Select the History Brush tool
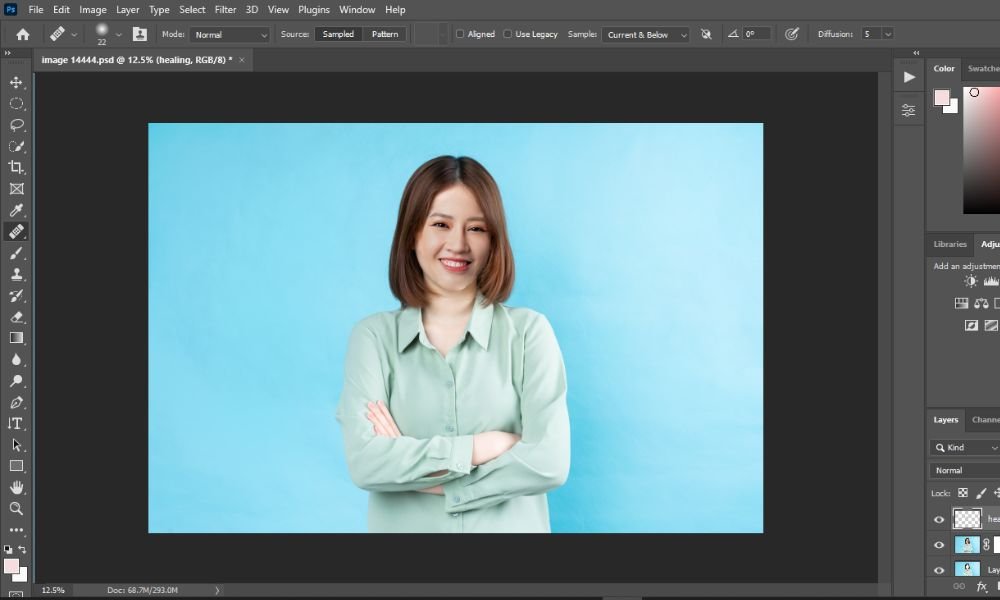This screenshot has height=600, width=1000. point(16,296)
